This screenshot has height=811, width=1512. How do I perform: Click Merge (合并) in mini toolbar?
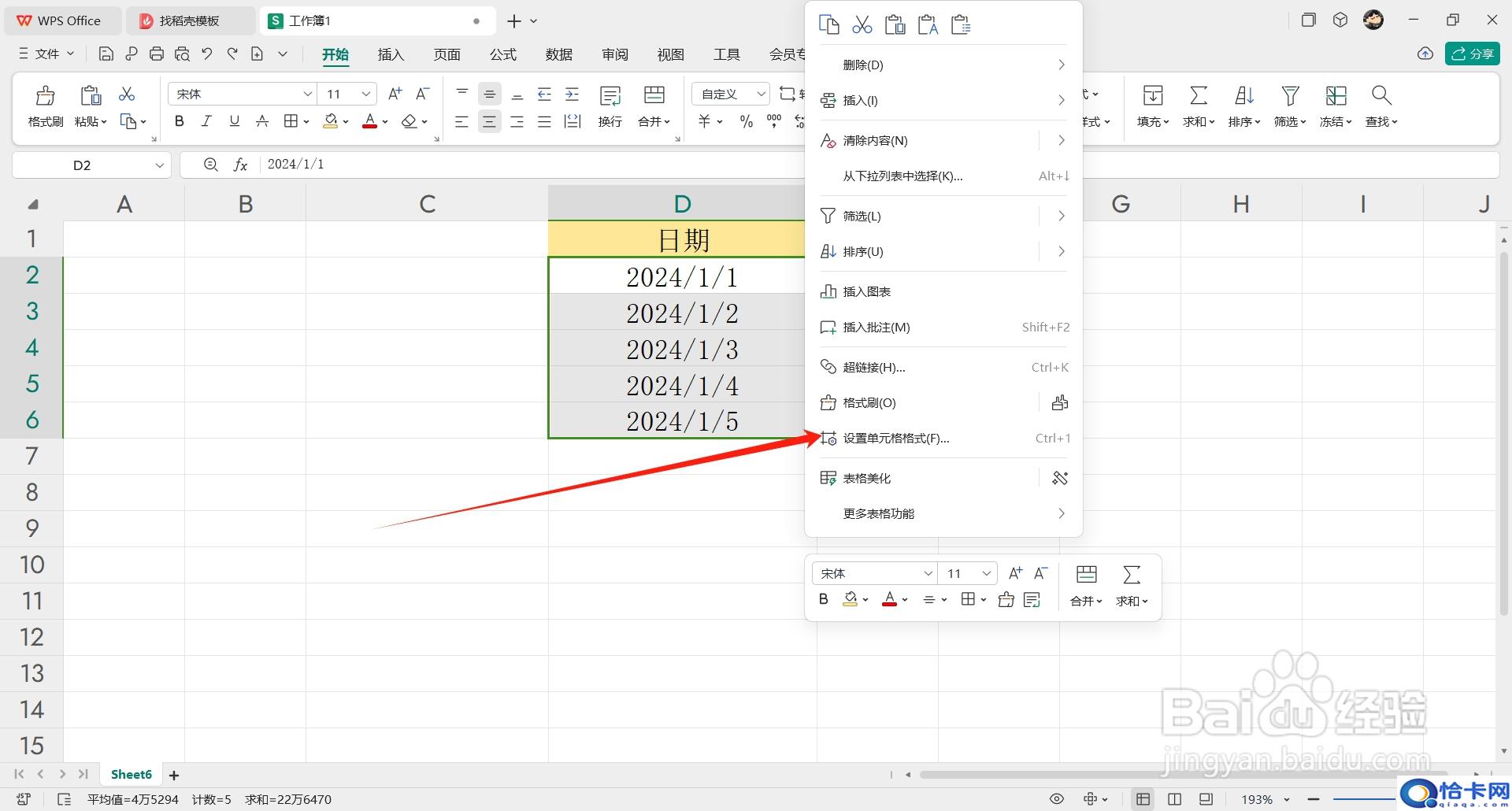1086,587
